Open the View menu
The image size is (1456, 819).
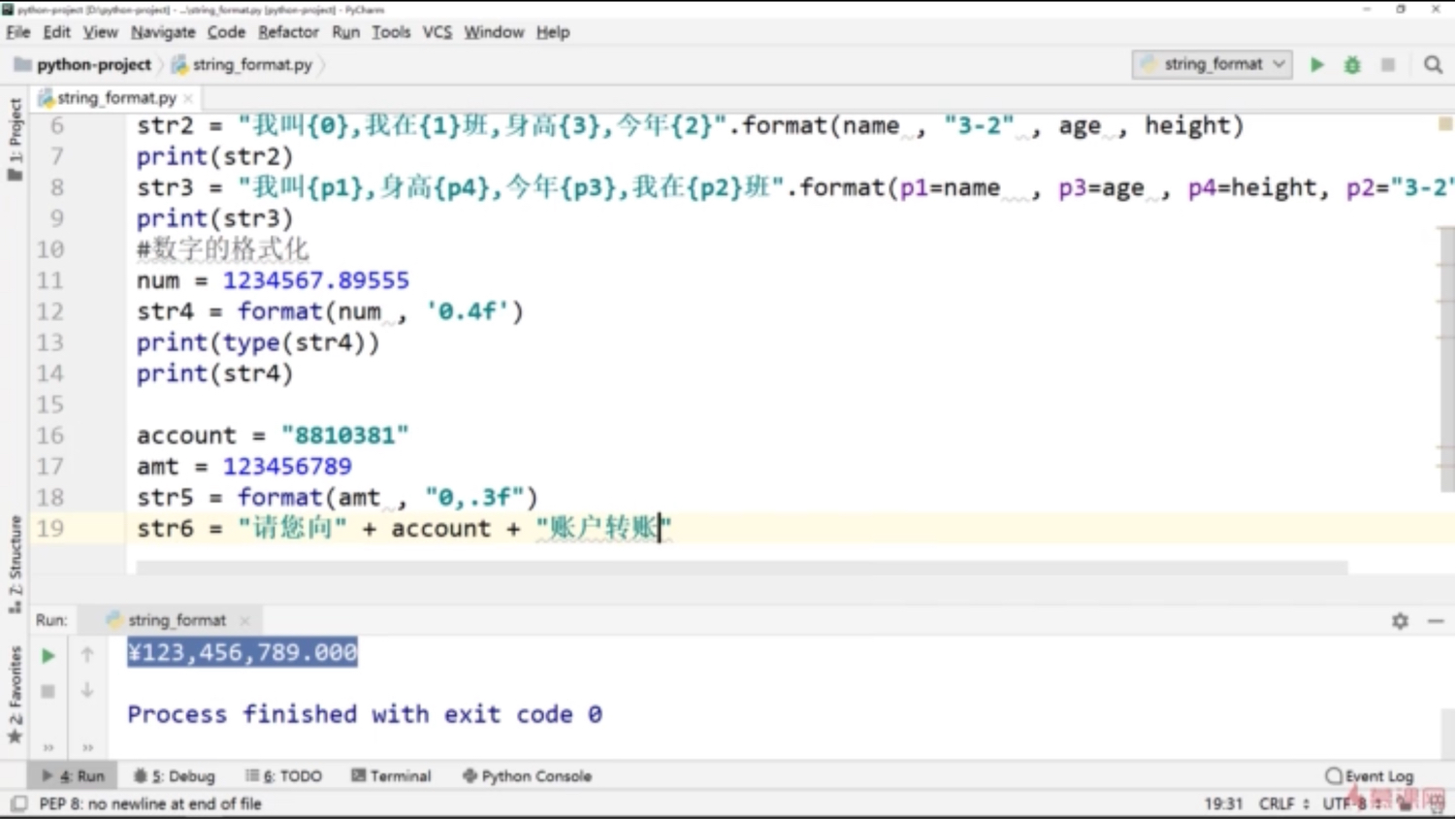(100, 32)
